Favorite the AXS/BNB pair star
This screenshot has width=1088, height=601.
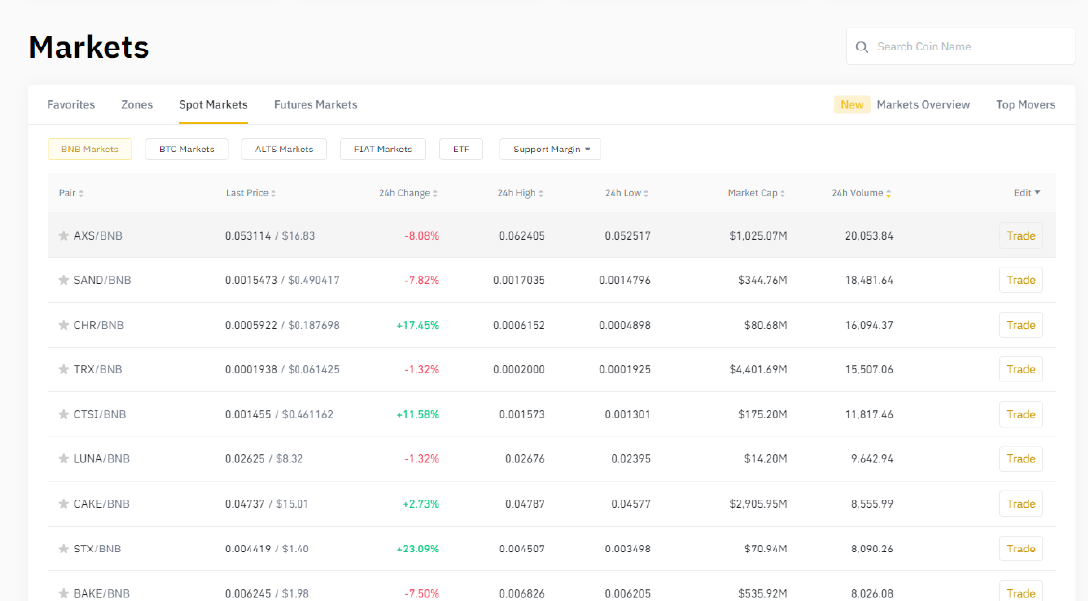[63, 236]
